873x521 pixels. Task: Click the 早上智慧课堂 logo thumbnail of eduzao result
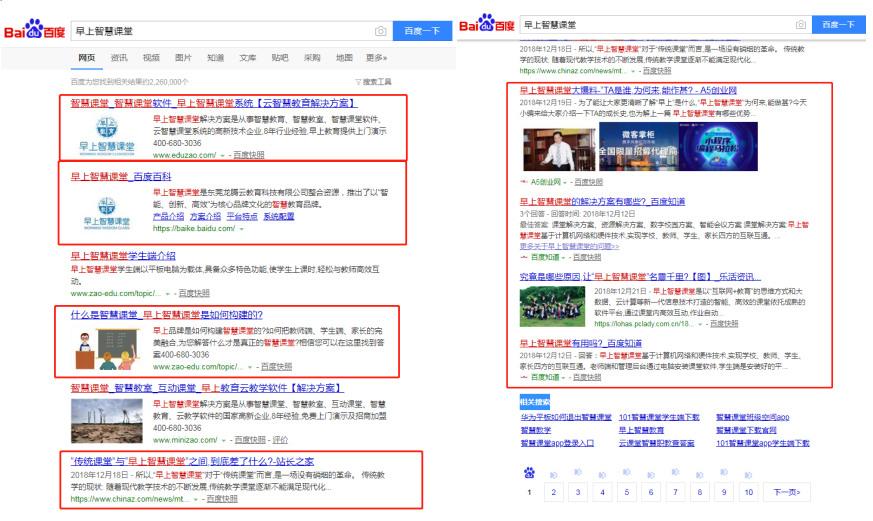click(x=106, y=136)
